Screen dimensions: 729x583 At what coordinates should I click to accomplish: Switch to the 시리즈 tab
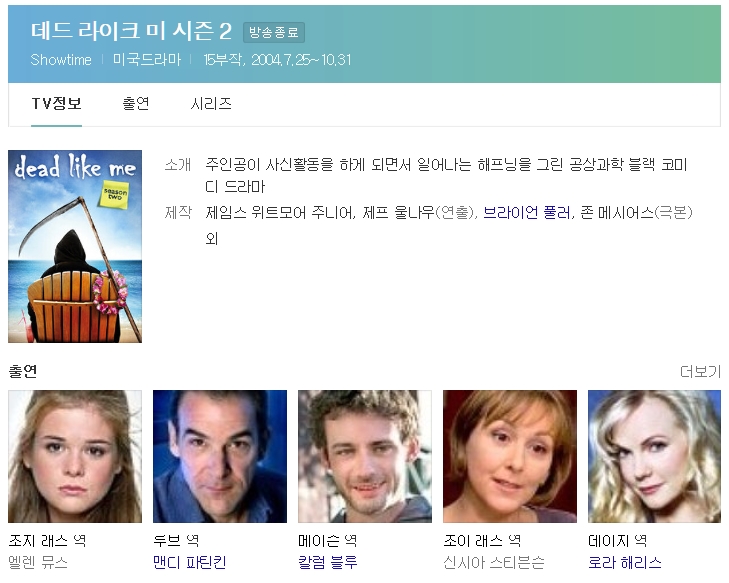click(211, 103)
